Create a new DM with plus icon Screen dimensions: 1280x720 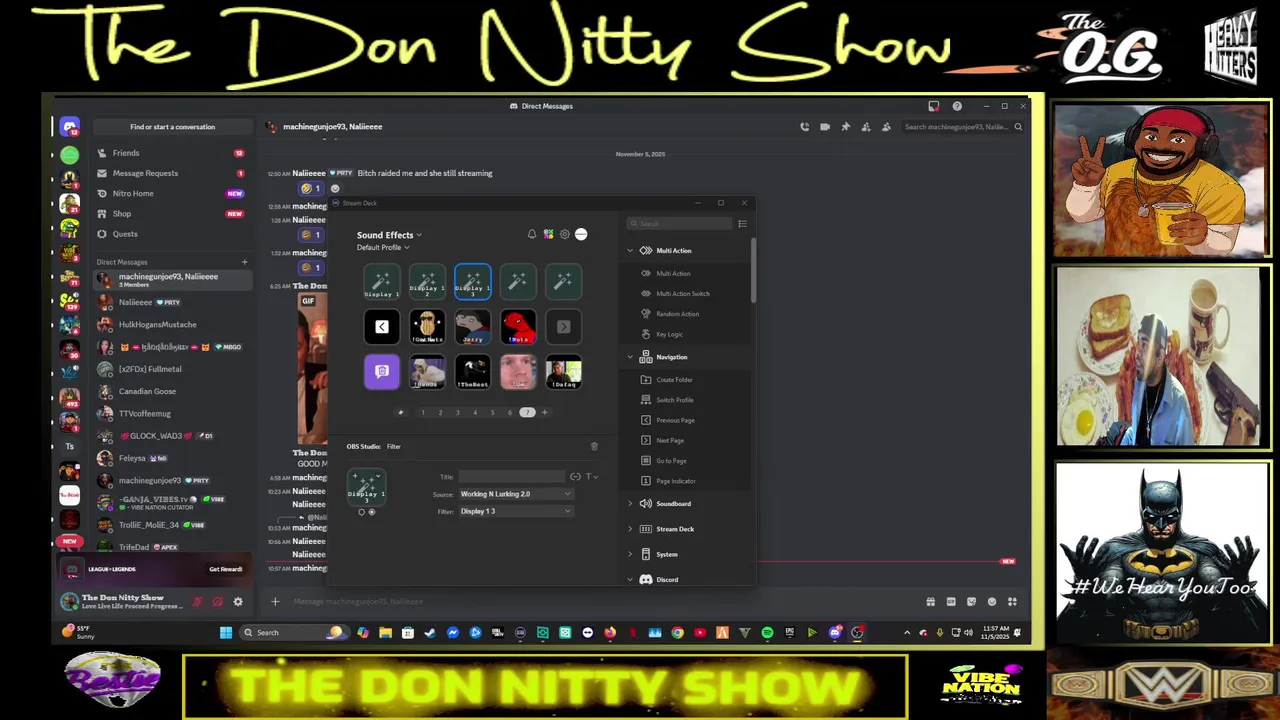pos(244,262)
